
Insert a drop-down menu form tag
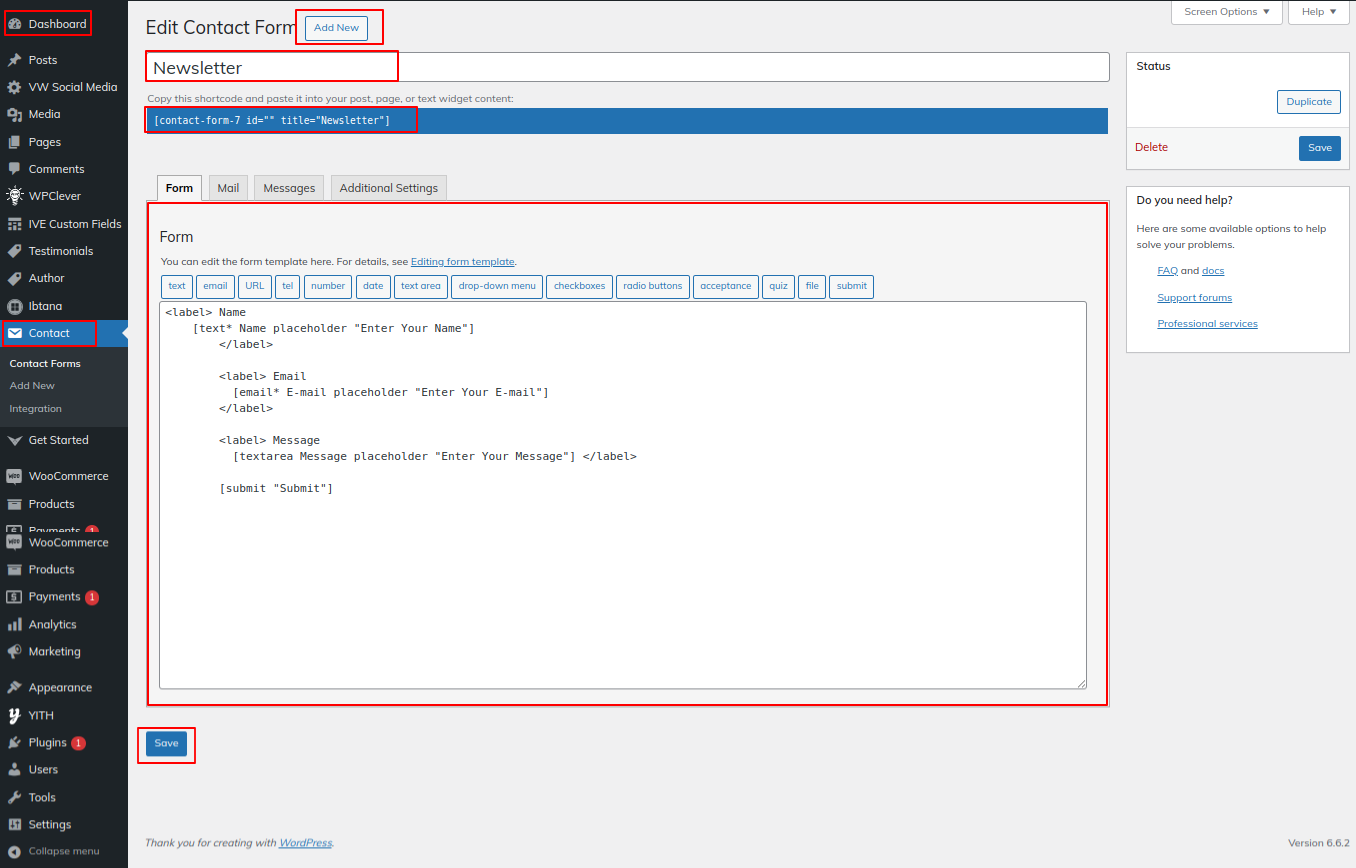497,286
